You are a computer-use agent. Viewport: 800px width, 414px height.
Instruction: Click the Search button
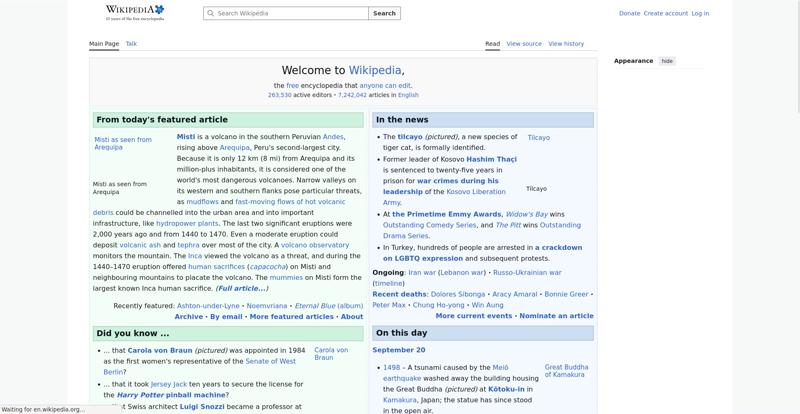pos(384,13)
